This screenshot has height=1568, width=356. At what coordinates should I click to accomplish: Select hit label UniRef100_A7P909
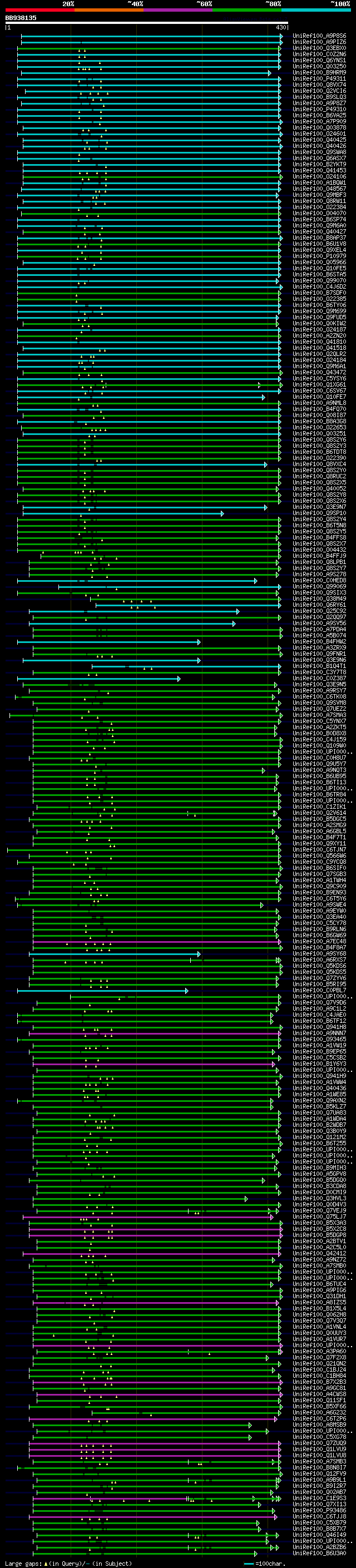point(319,122)
